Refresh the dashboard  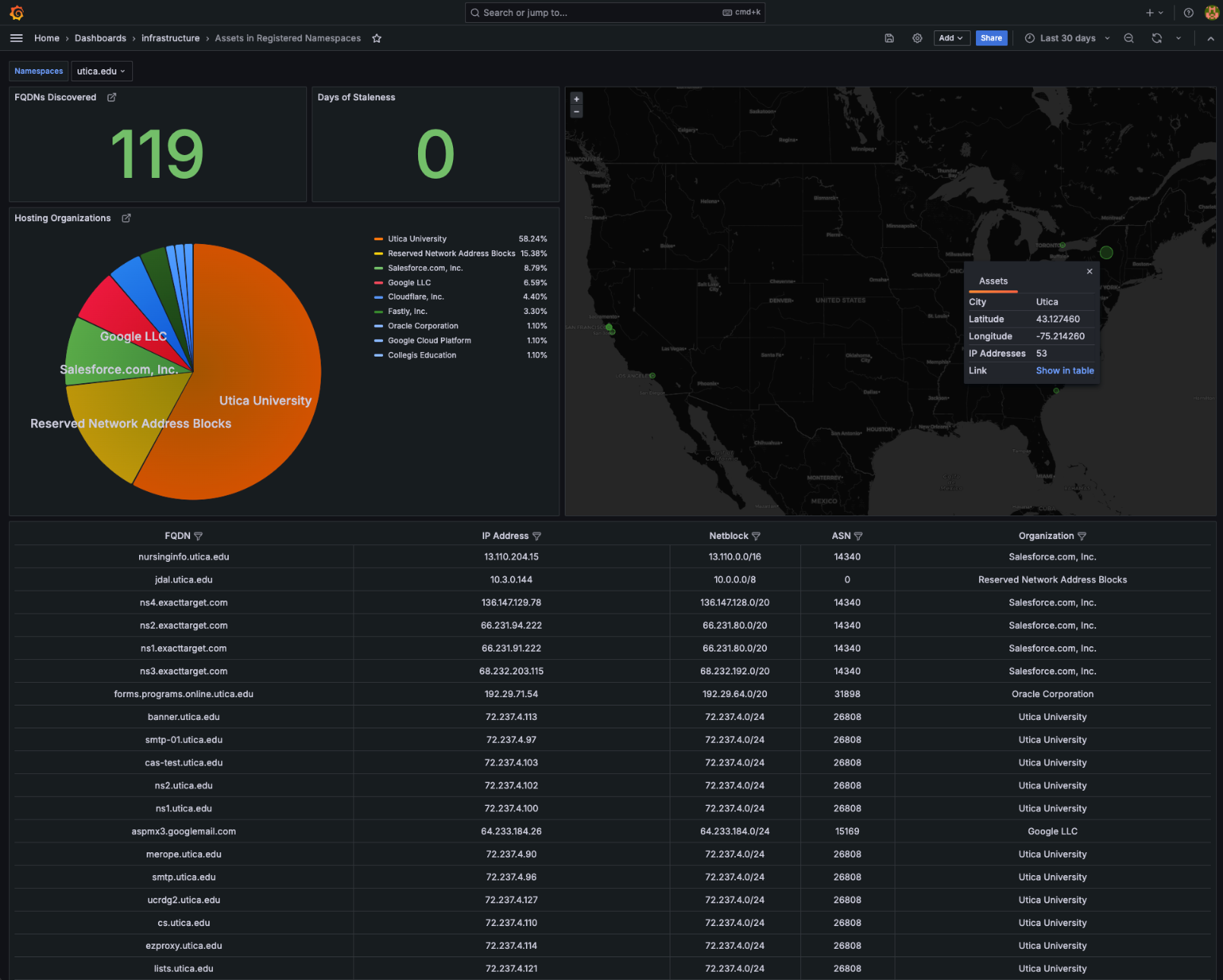(1157, 38)
